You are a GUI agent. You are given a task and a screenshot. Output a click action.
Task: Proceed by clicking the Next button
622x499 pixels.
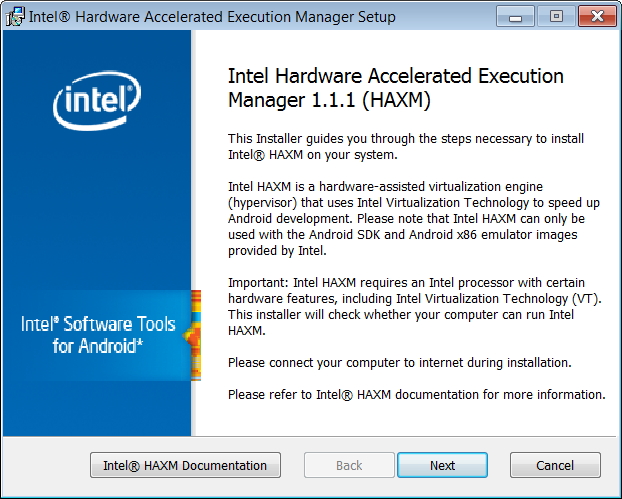pos(442,465)
